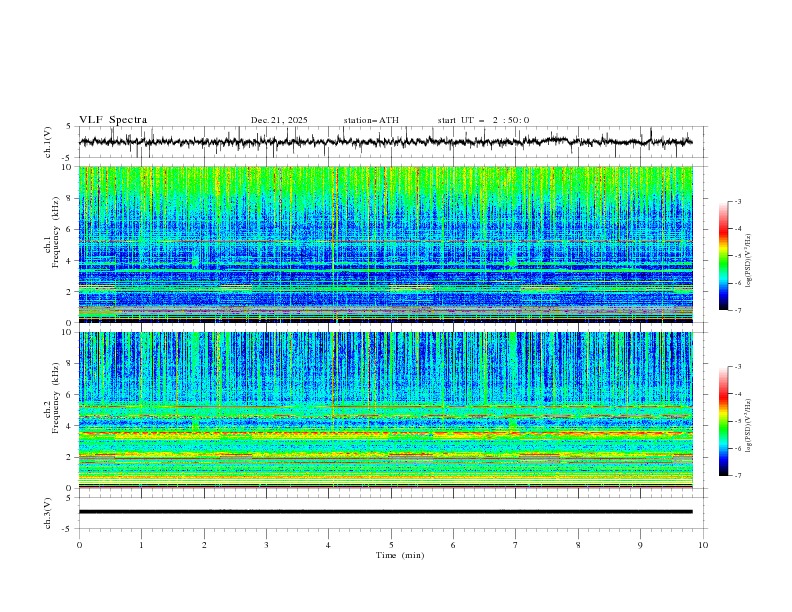Click the ch.1 spectrogram colorbar

pos(723,256)
